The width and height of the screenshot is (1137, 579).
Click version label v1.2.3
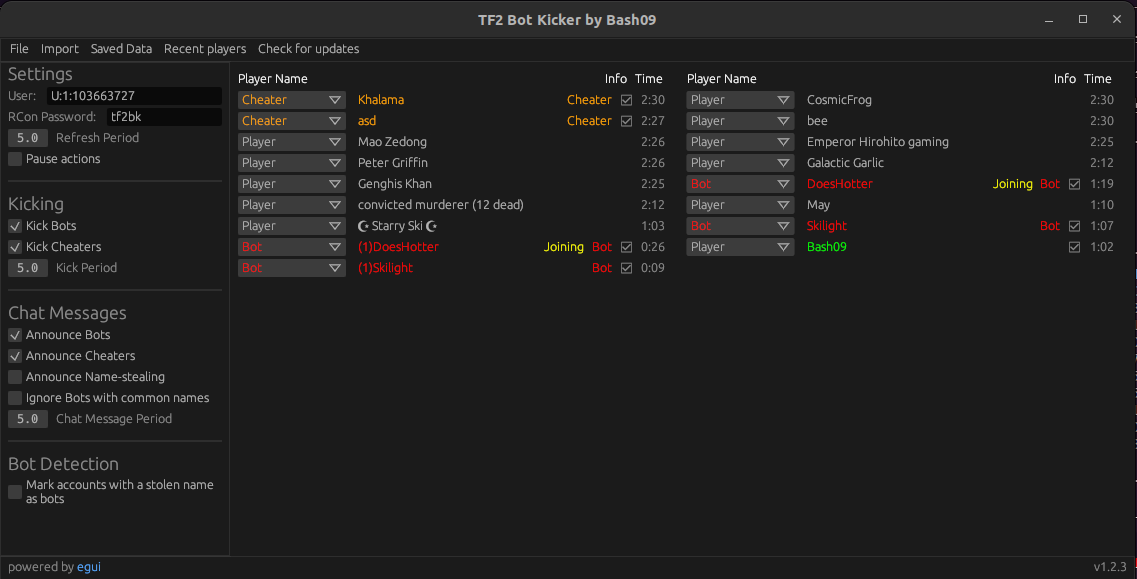coord(1110,567)
